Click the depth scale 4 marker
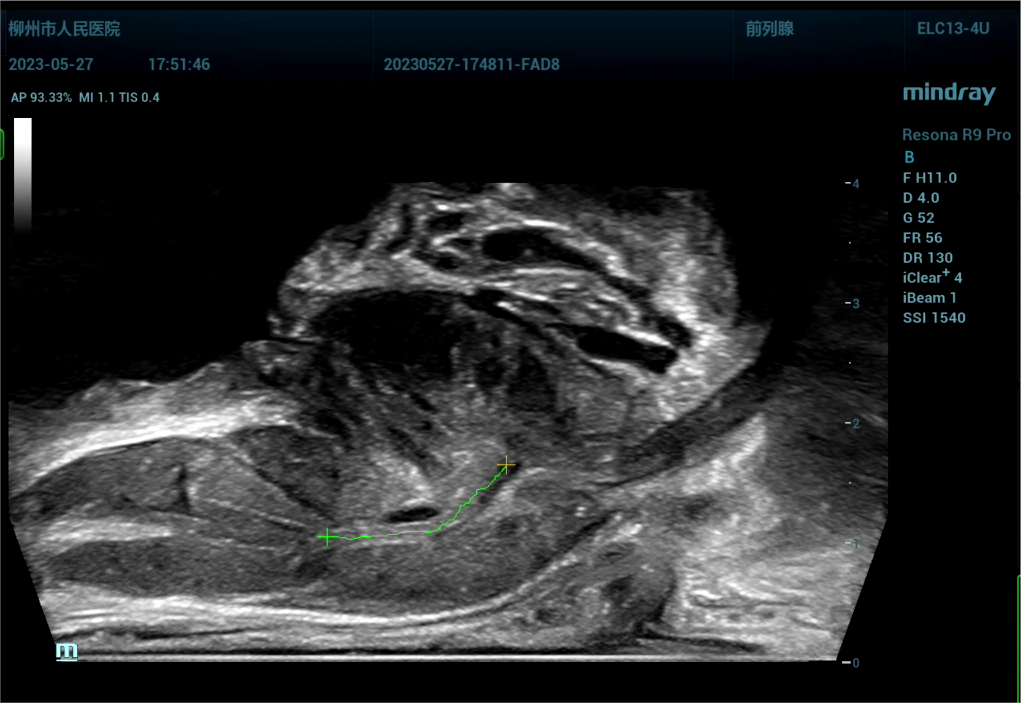Viewport: 1021px width, 703px height. (x=853, y=183)
